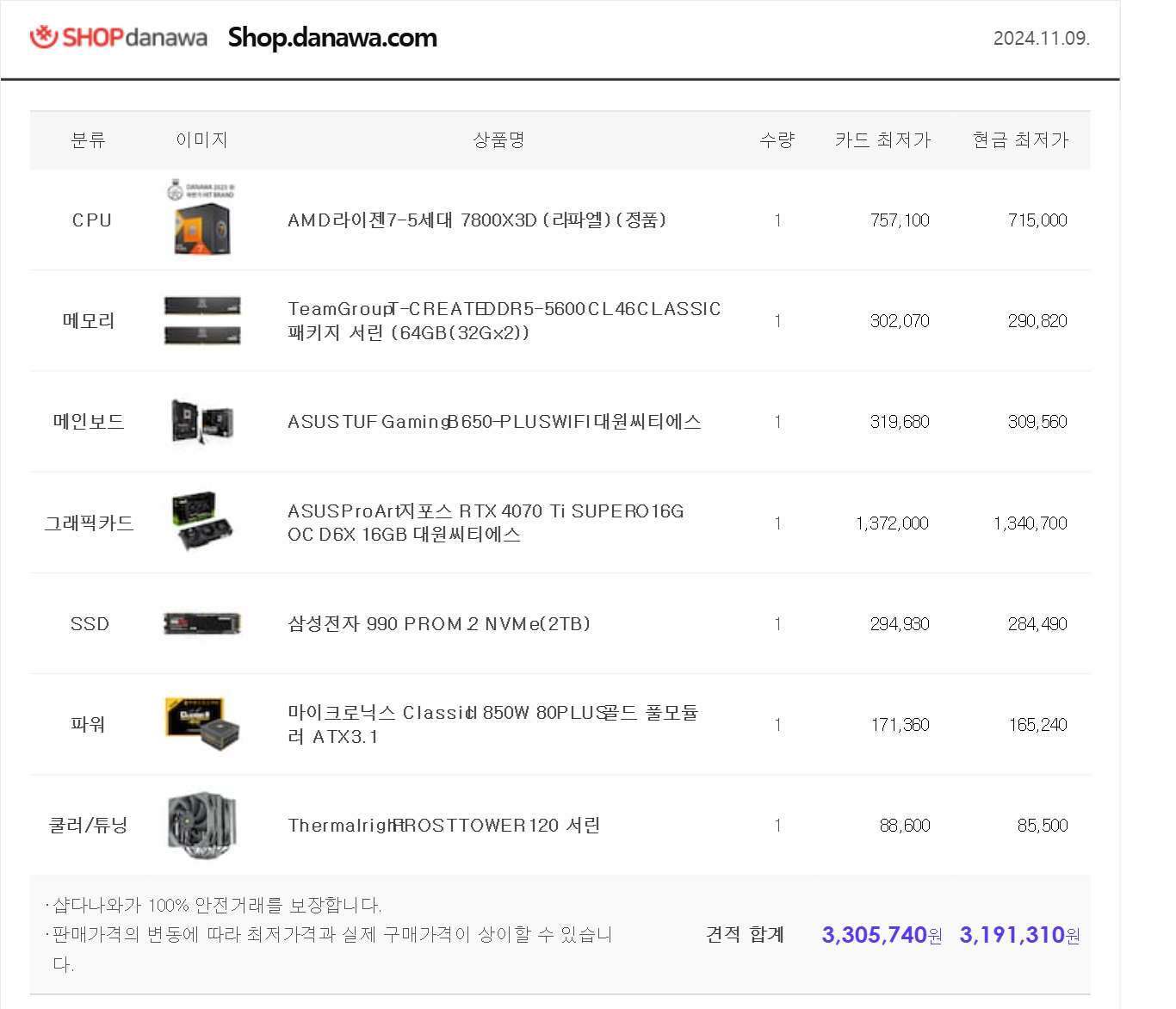Open the RTX 4070 Ti SUPER graphics card thumbnail

coord(202,522)
